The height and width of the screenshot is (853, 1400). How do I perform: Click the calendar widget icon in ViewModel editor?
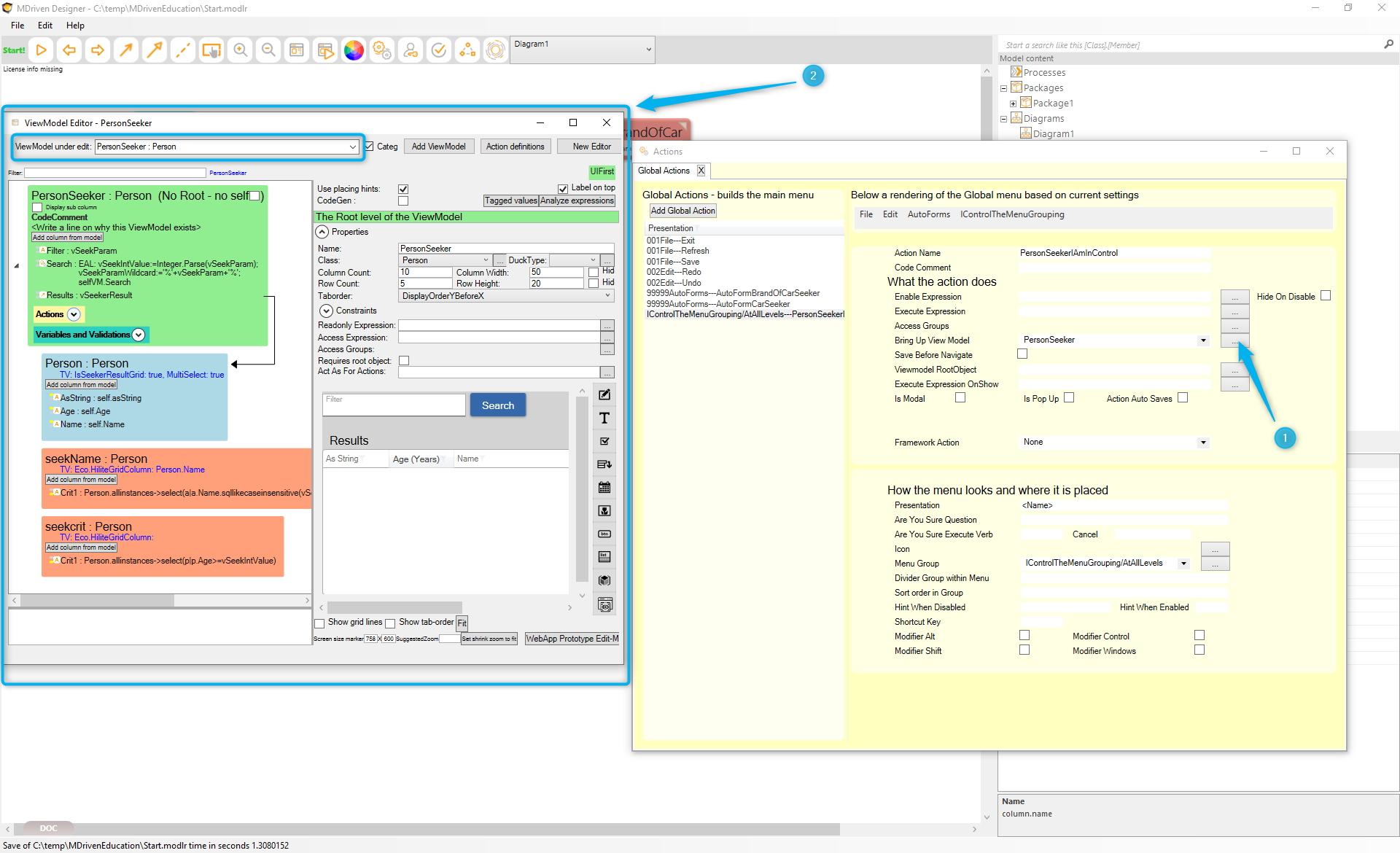tap(604, 488)
